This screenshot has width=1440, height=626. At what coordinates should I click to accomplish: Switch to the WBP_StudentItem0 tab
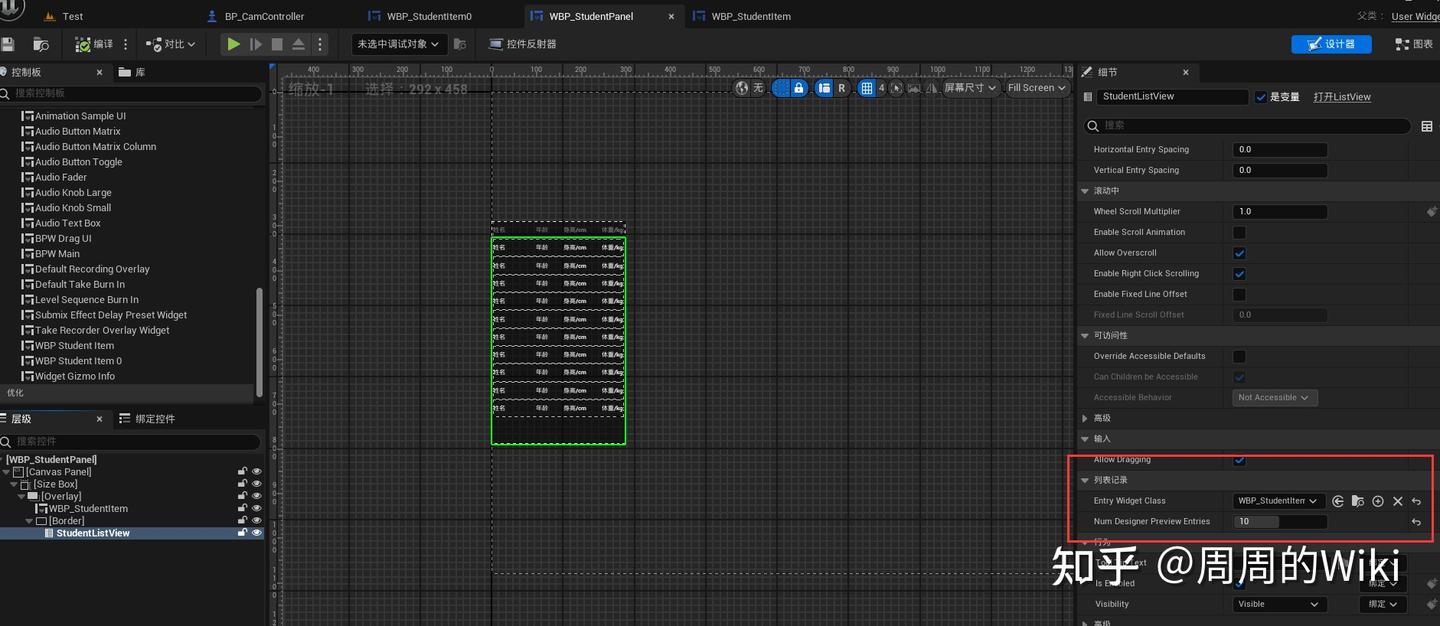pos(428,16)
